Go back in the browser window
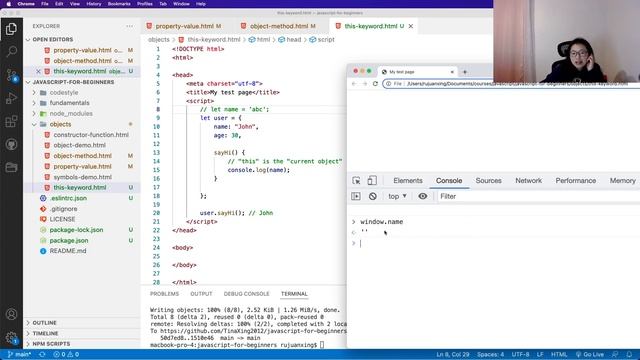The height and width of the screenshot is (360, 640). pyautogui.click(x=354, y=84)
